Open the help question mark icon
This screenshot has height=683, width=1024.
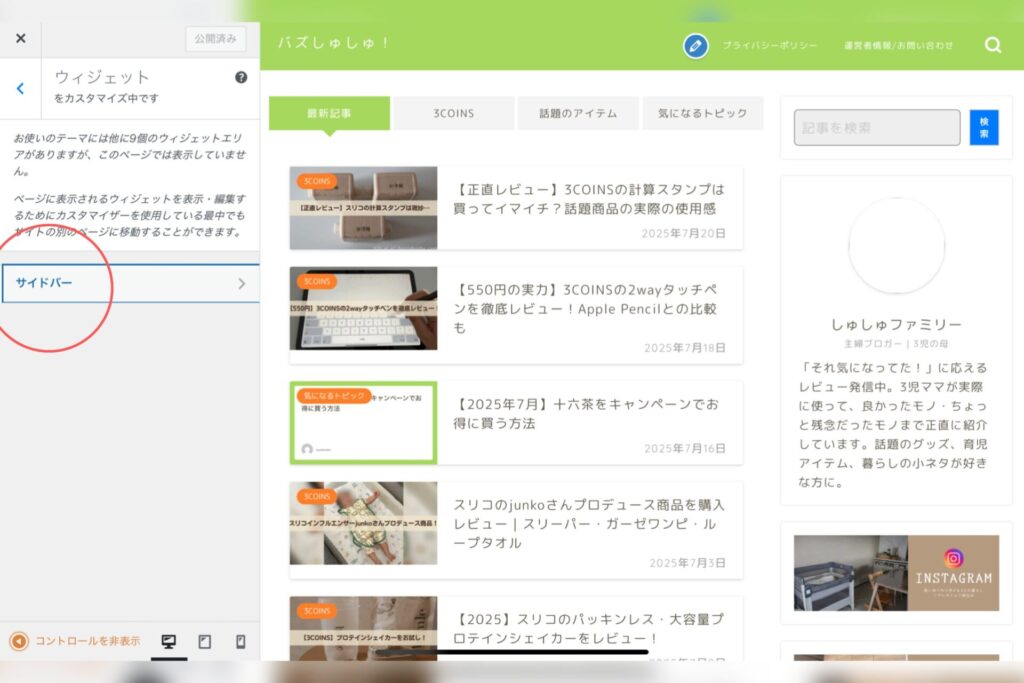(241, 77)
